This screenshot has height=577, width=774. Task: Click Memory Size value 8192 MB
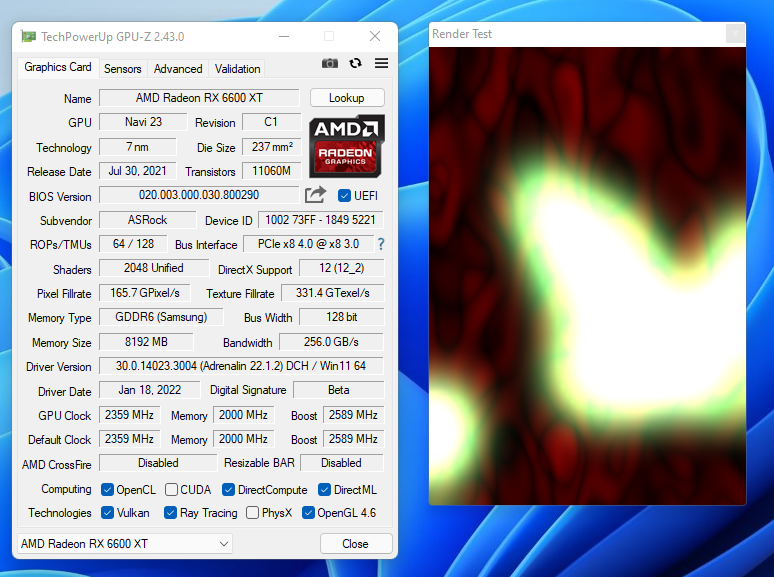click(146, 342)
